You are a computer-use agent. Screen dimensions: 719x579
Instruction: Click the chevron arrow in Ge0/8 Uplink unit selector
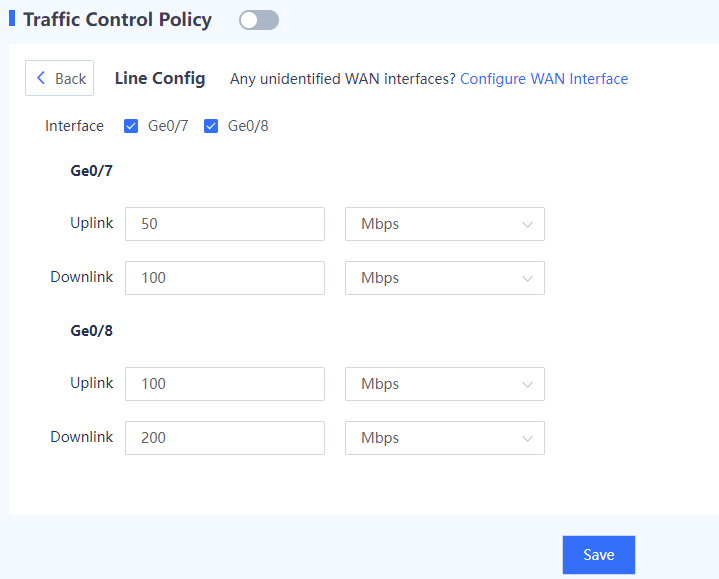point(527,385)
